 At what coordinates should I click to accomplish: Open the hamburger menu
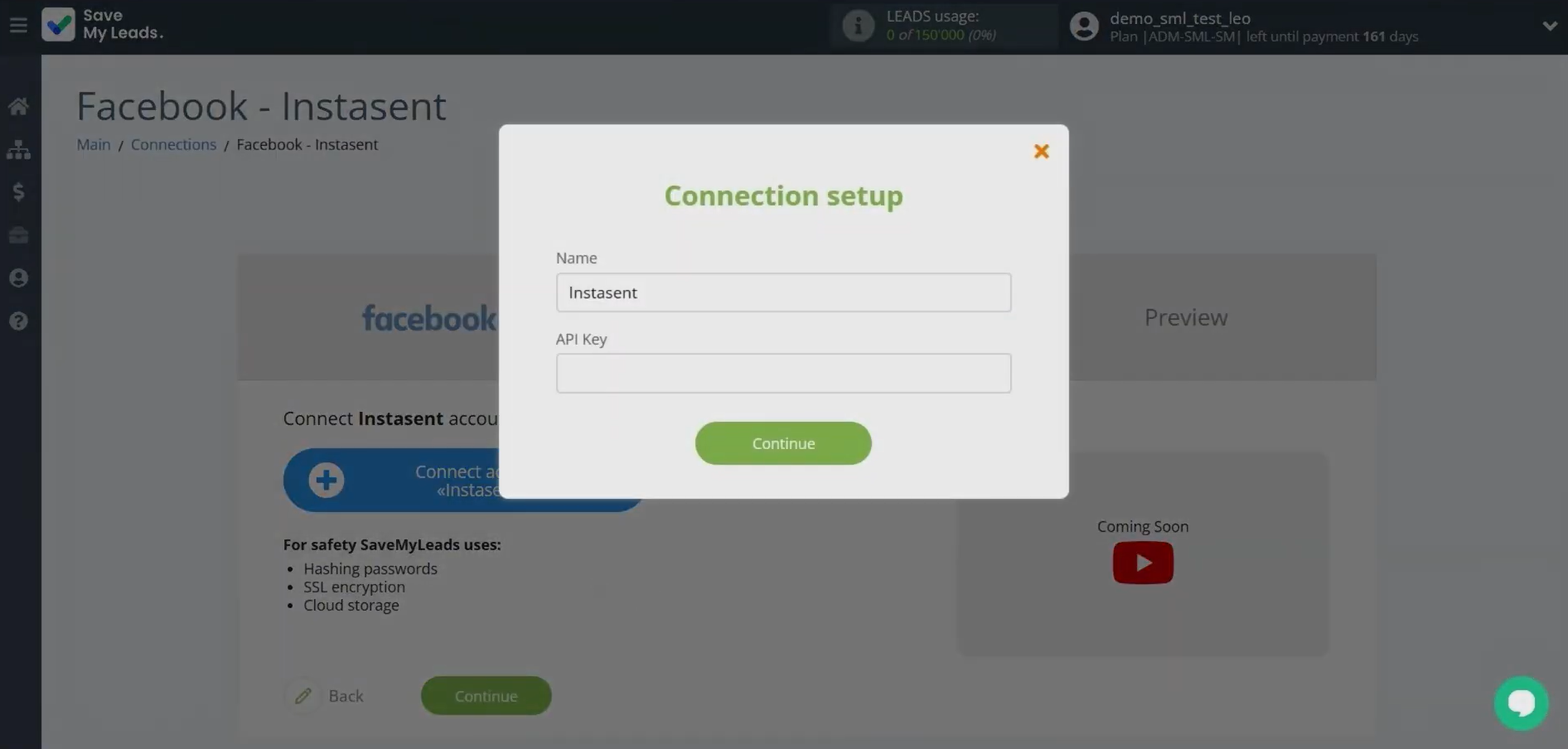tap(18, 26)
